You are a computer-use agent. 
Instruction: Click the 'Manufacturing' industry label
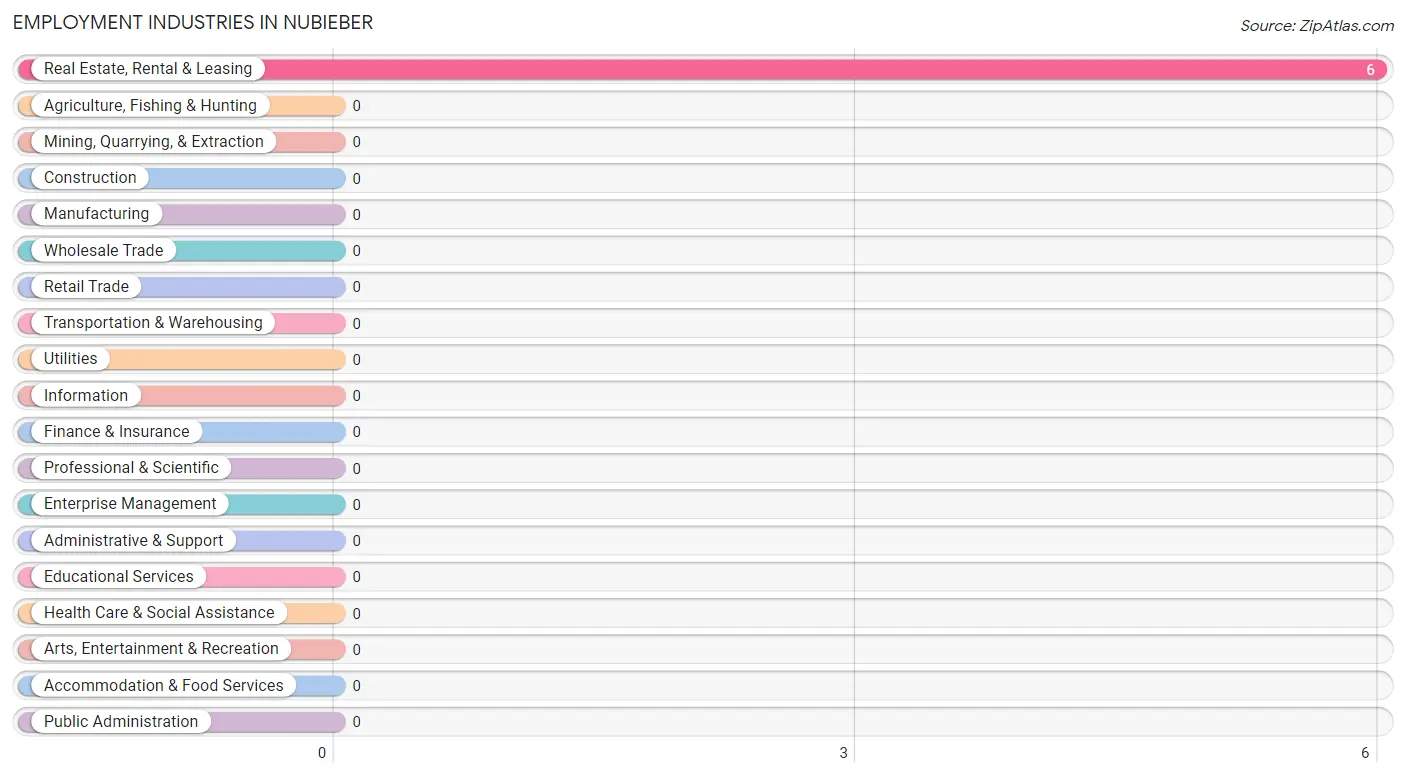coord(96,214)
